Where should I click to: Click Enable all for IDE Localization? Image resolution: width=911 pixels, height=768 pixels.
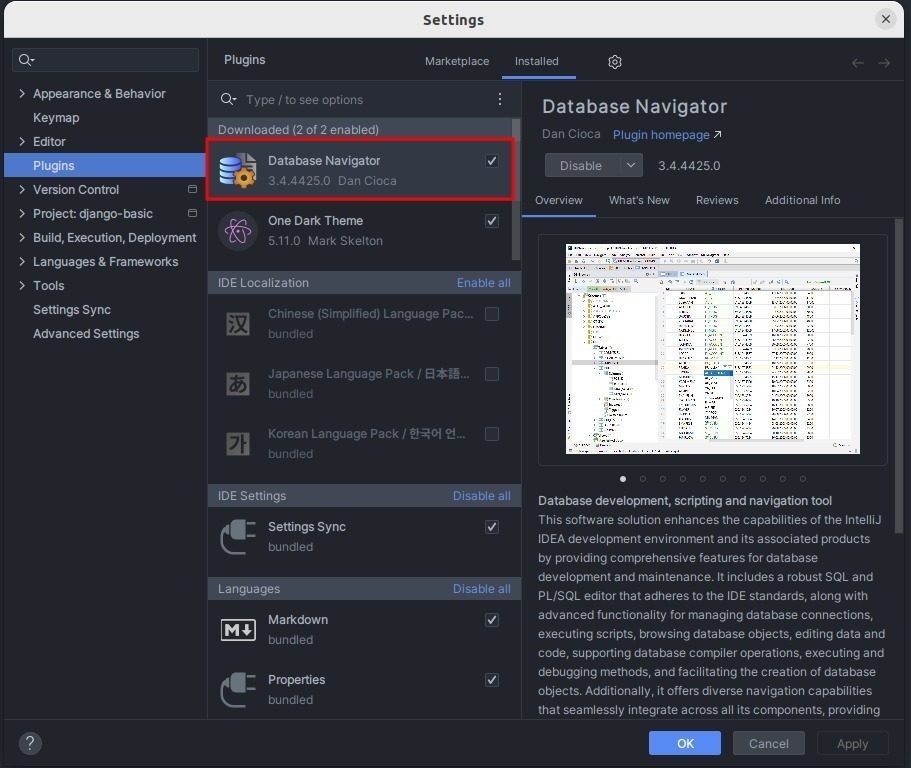[483, 283]
